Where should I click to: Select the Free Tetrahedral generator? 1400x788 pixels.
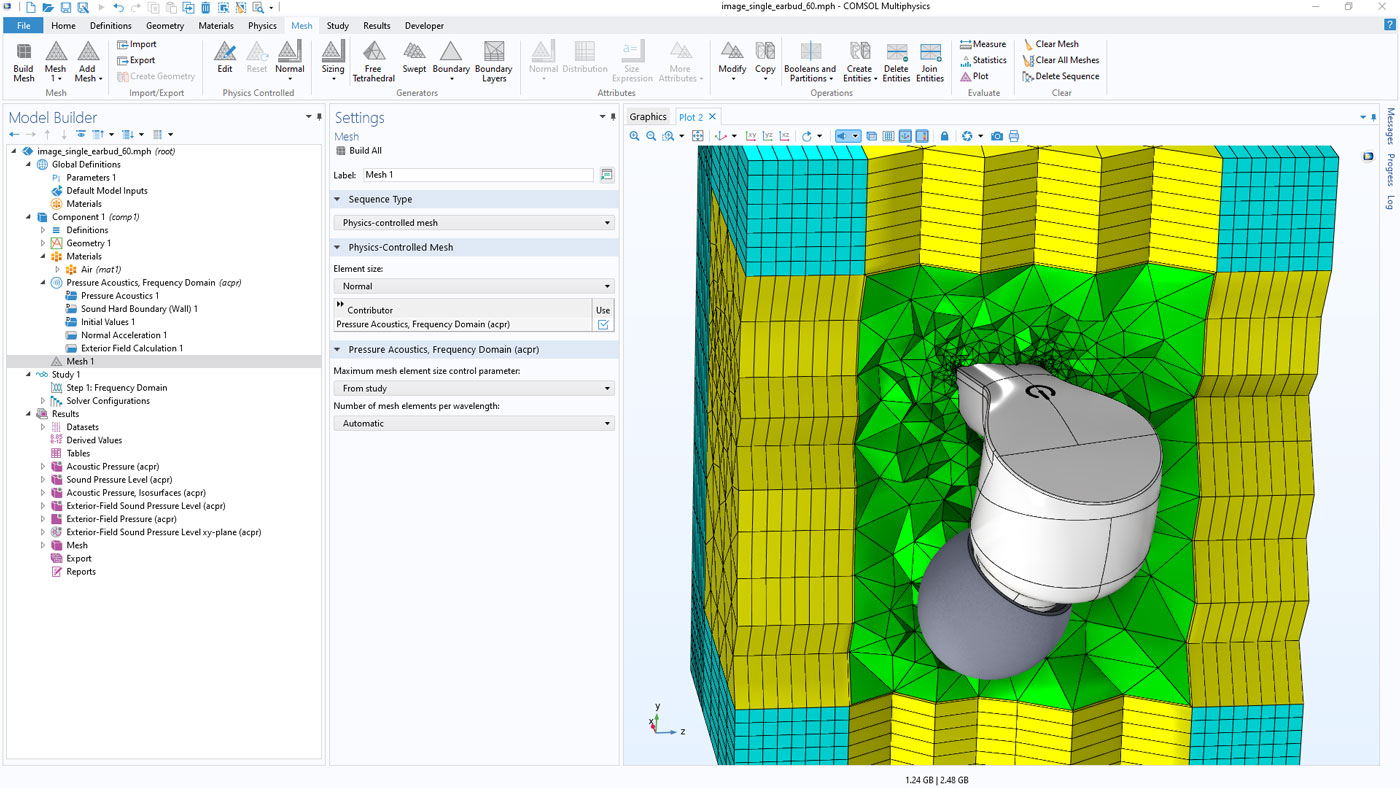[373, 61]
